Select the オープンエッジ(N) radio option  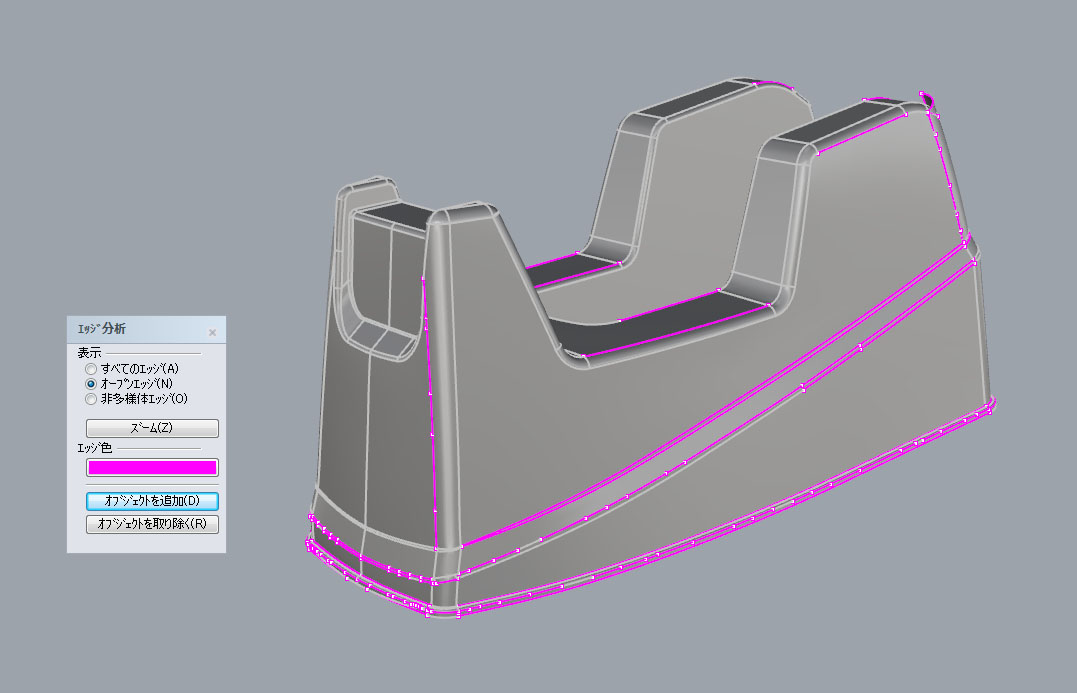pos(91,384)
